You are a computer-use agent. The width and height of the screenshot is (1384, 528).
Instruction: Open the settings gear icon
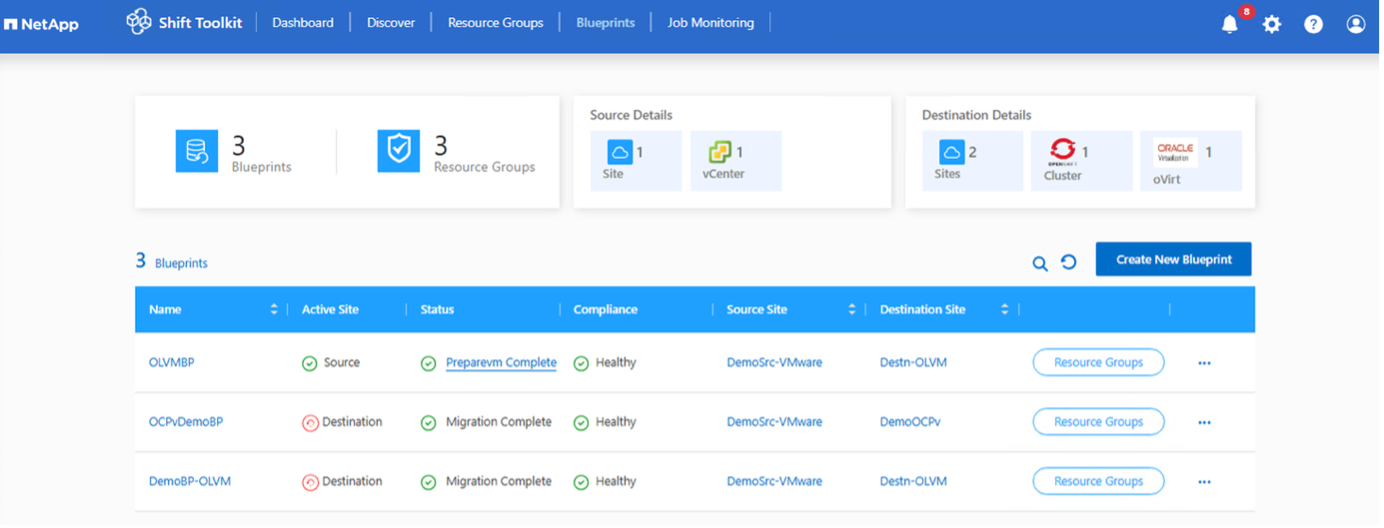click(x=1272, y=24)
